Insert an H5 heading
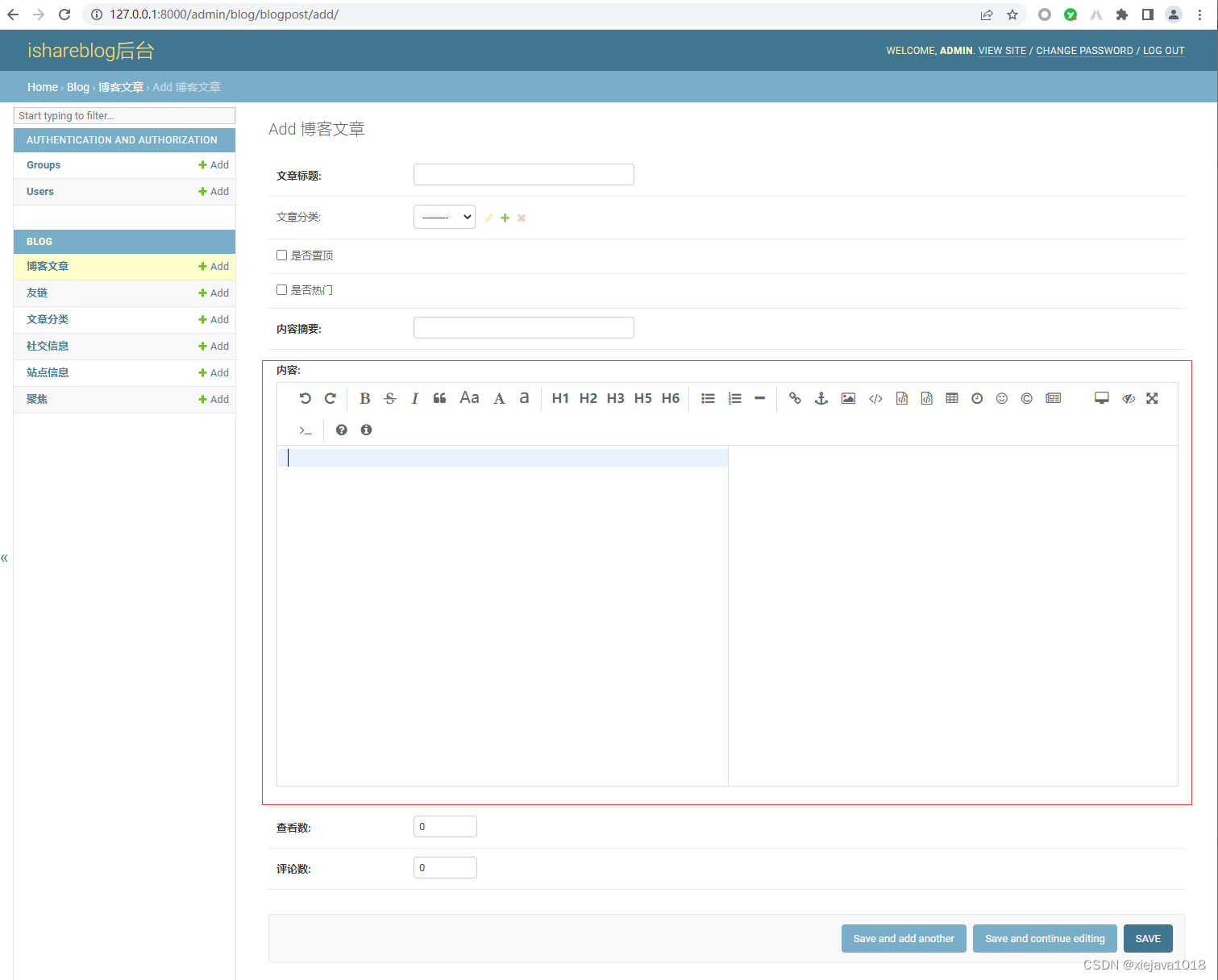 point(643,398)
